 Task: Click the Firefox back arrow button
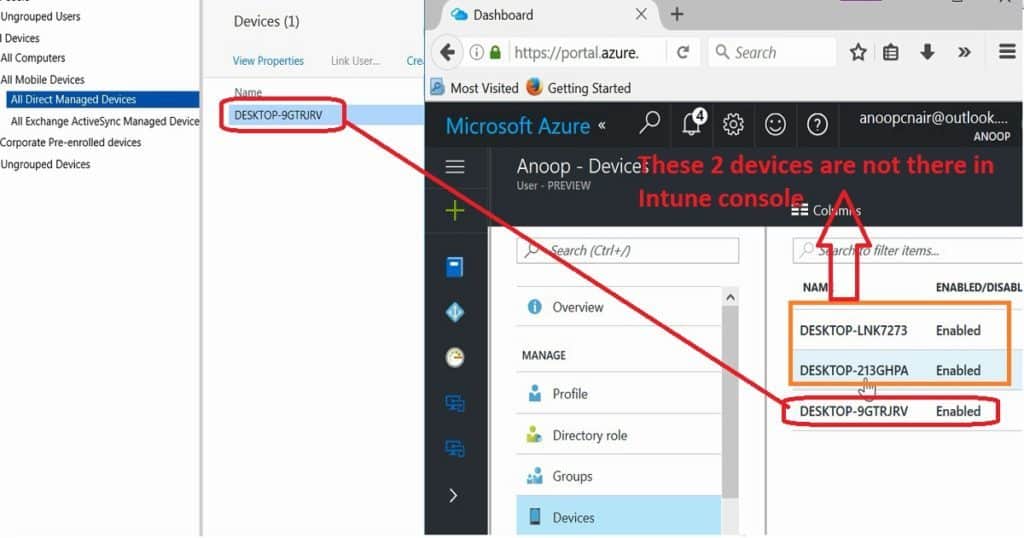tap(447, 52)
